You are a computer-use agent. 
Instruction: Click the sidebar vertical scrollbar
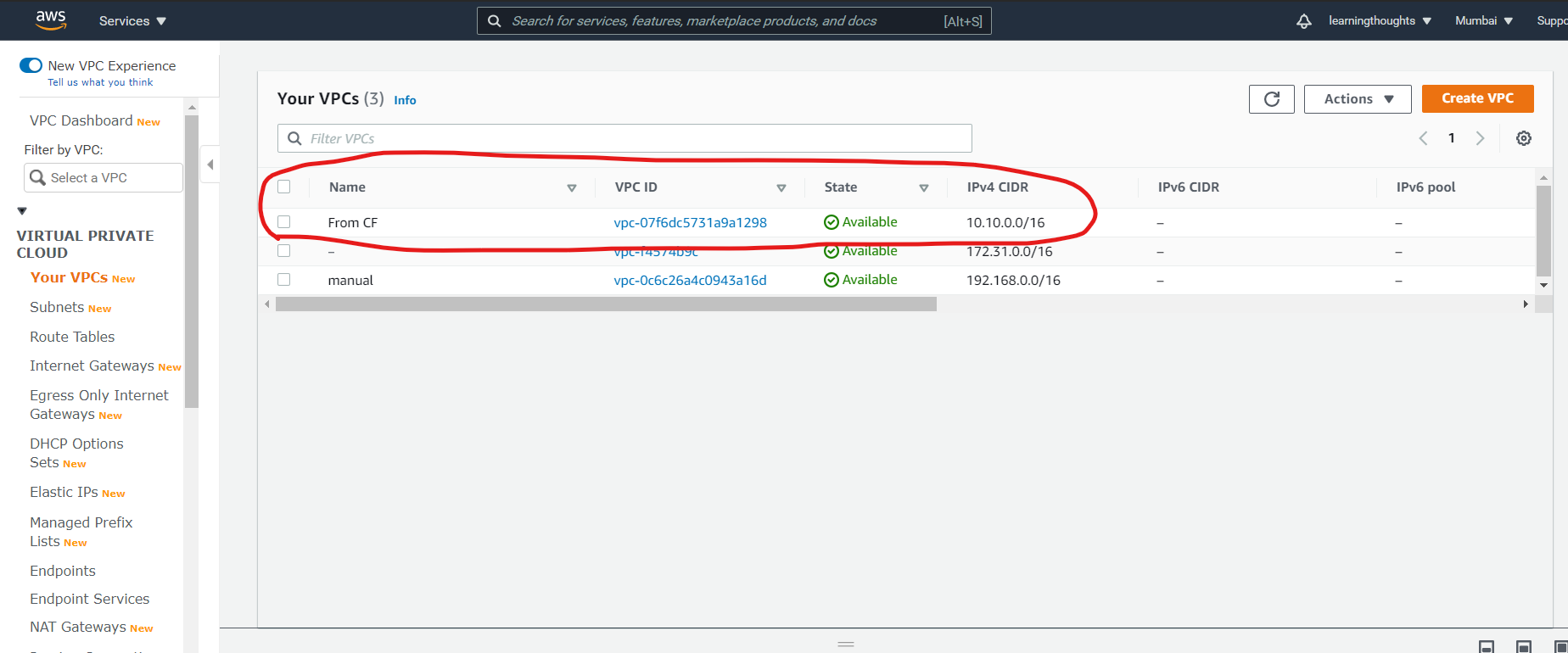click(x=192, y=261)
